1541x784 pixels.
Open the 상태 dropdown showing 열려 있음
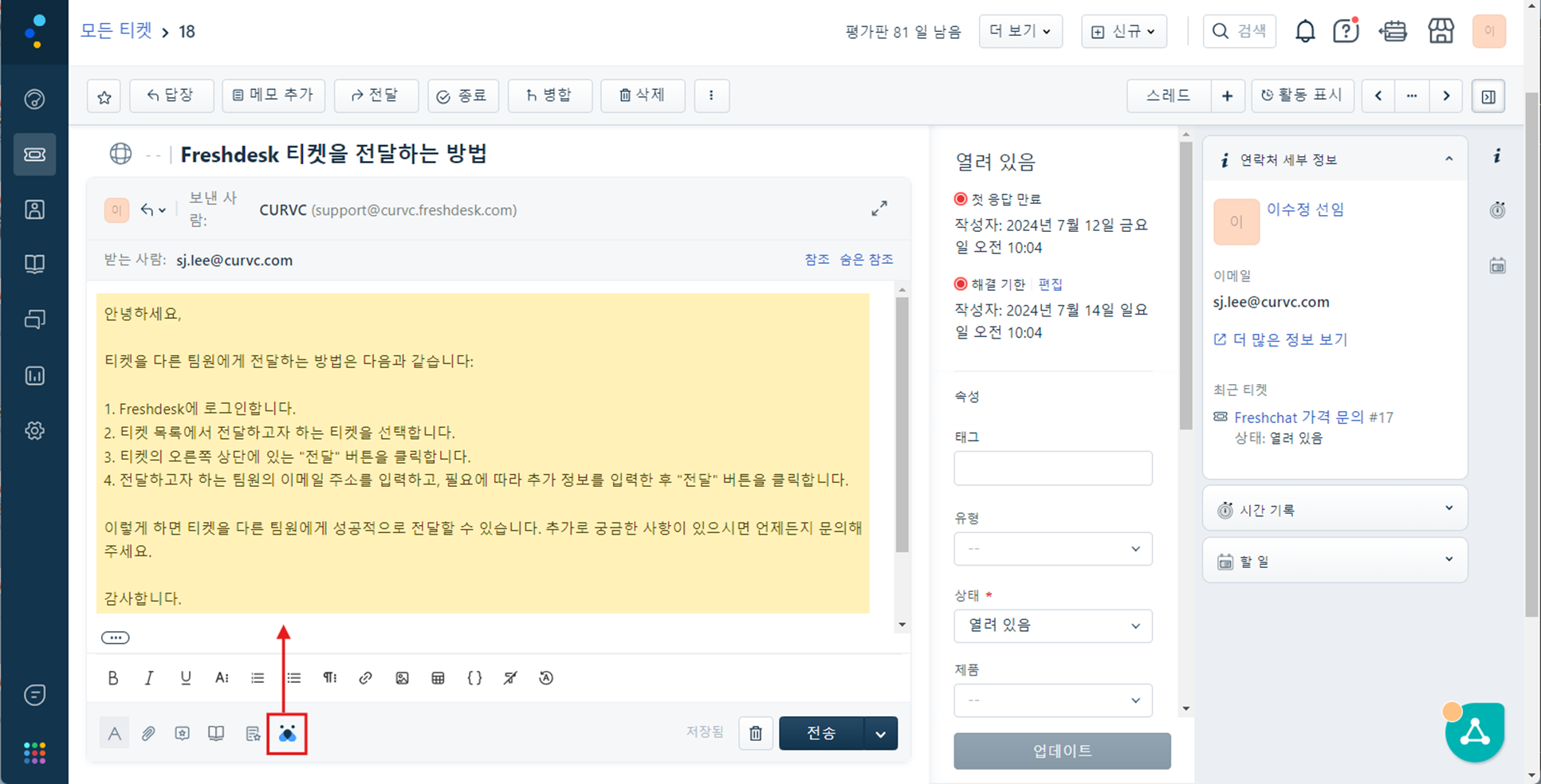(x=1052, y=625)
